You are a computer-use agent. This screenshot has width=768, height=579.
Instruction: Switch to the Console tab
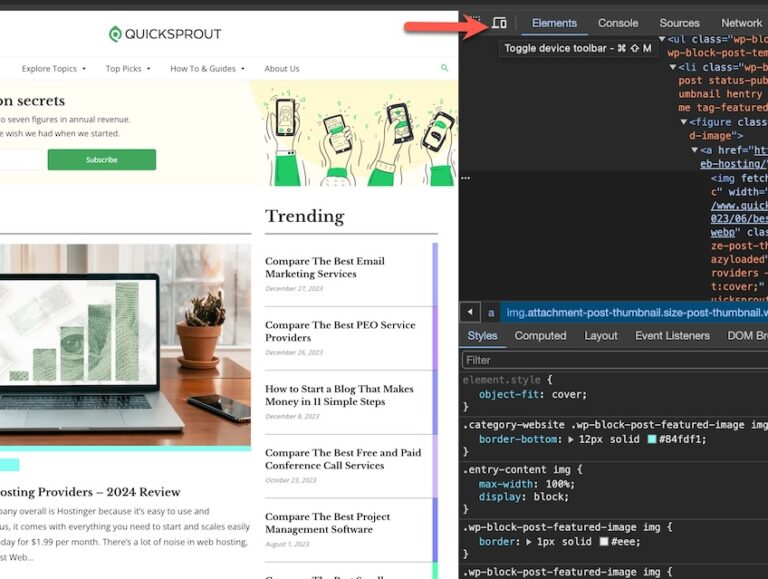click(x=617, y=23)
